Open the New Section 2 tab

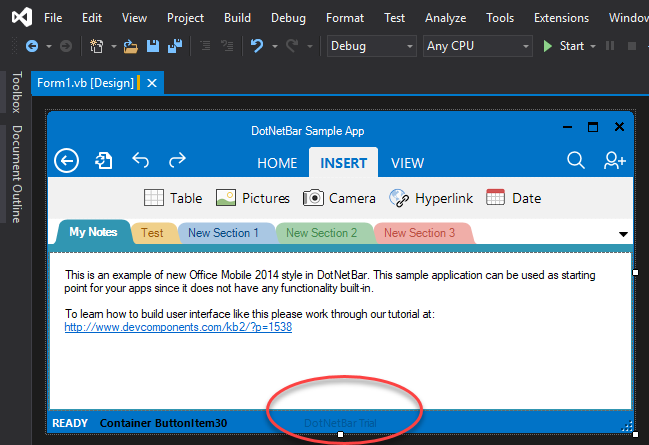322,233
